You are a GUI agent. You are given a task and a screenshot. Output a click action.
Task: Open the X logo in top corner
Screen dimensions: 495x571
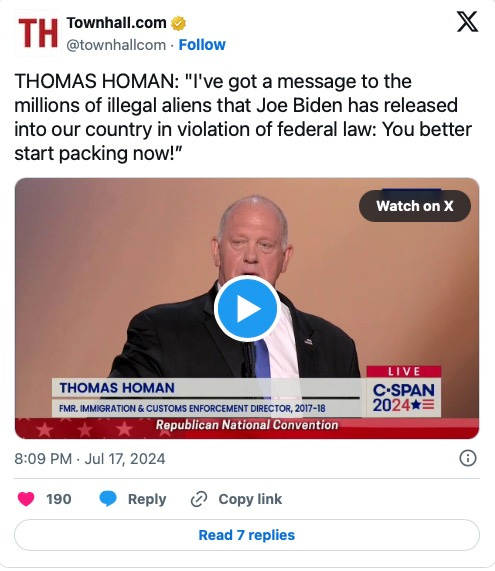(x=467, y=22)
